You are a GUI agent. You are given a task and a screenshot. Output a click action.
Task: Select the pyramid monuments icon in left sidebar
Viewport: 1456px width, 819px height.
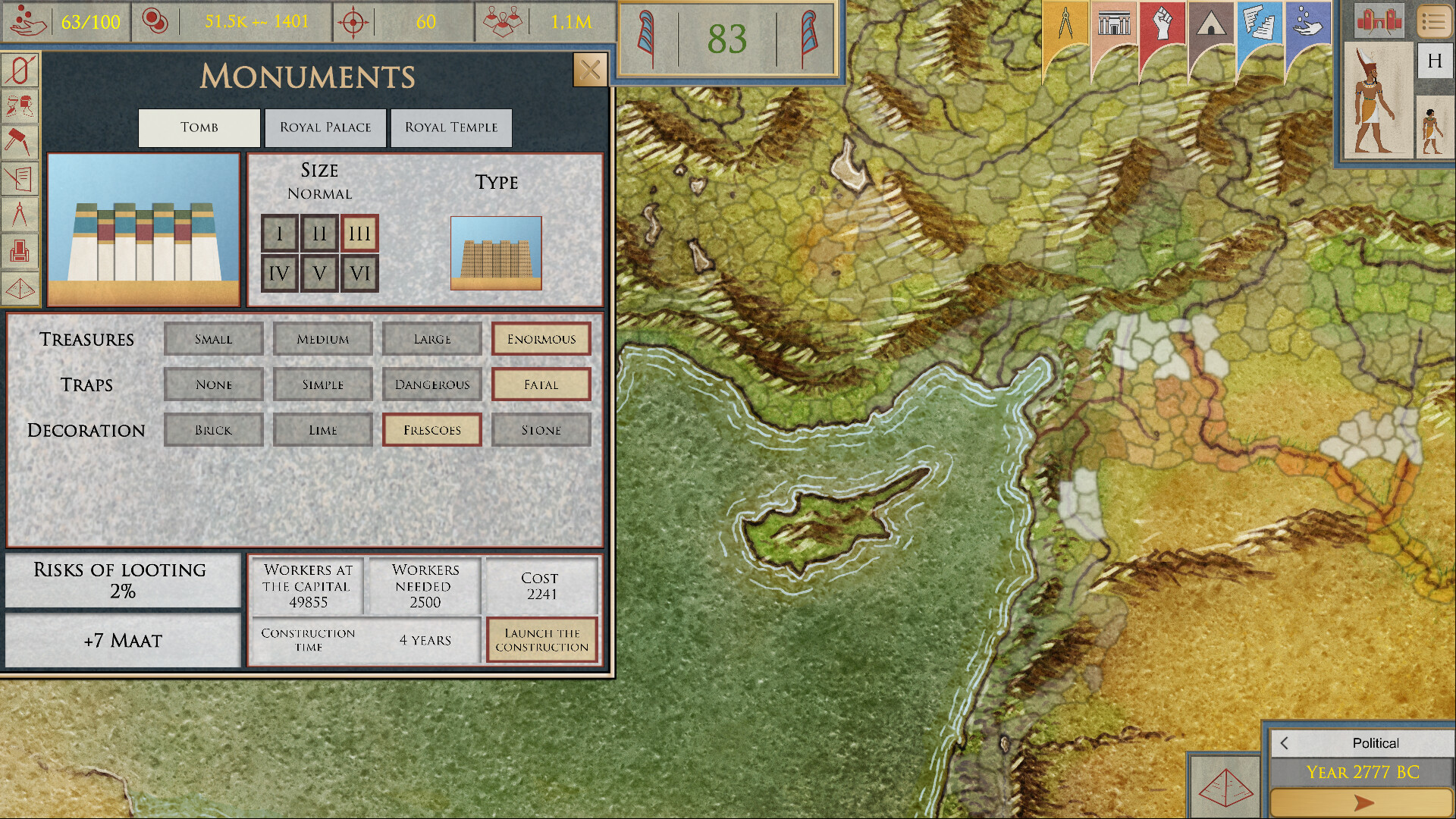20,287
